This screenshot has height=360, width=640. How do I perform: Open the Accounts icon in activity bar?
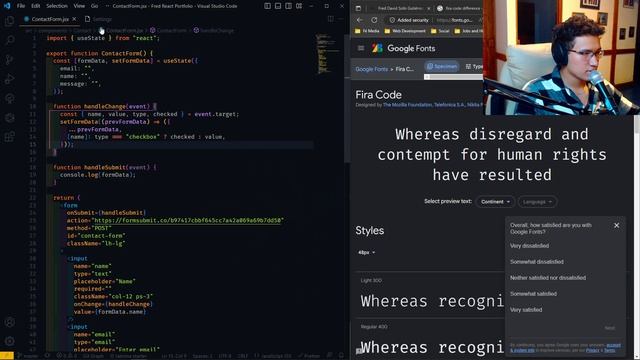pyautogui.click(x=9, y=322)
